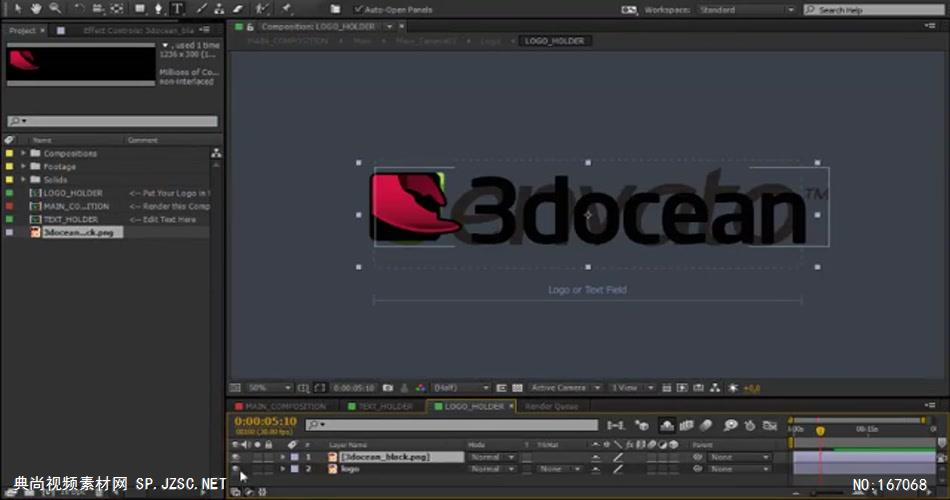The height and width of the screenshot is (500, 950).
Task: Enable Auto-Open Panels checkbox
Action: click(x=358, y=9)
